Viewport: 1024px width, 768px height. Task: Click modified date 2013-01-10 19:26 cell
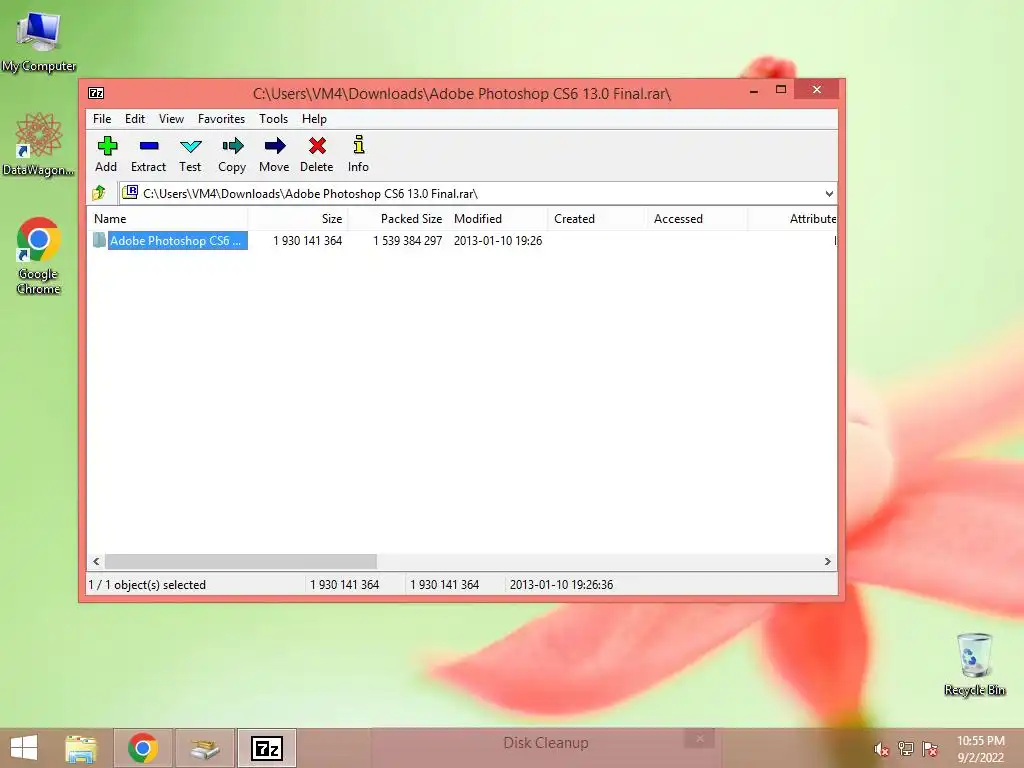point(498,240)
